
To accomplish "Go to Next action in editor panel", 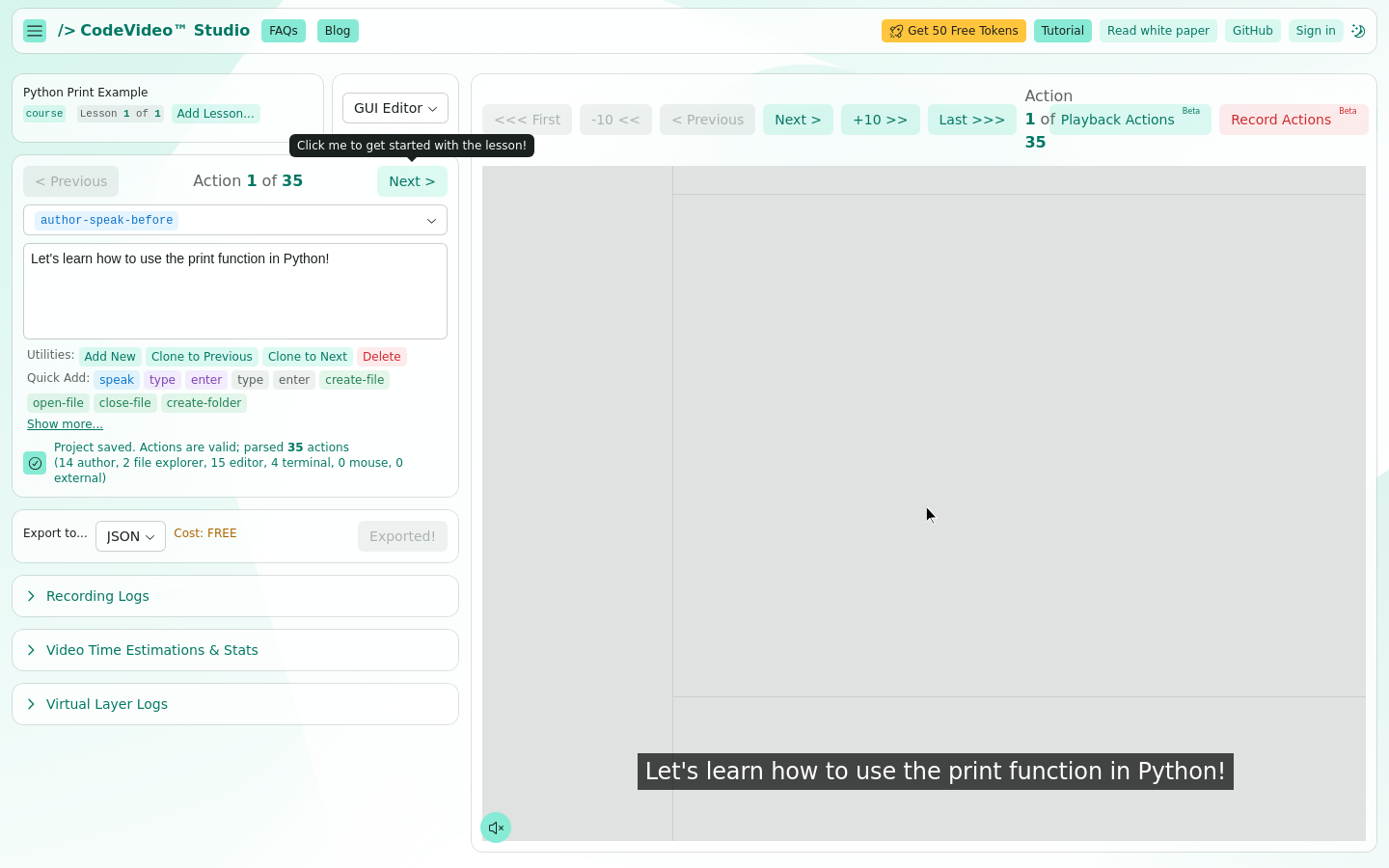I will click(x=412, y=181).
